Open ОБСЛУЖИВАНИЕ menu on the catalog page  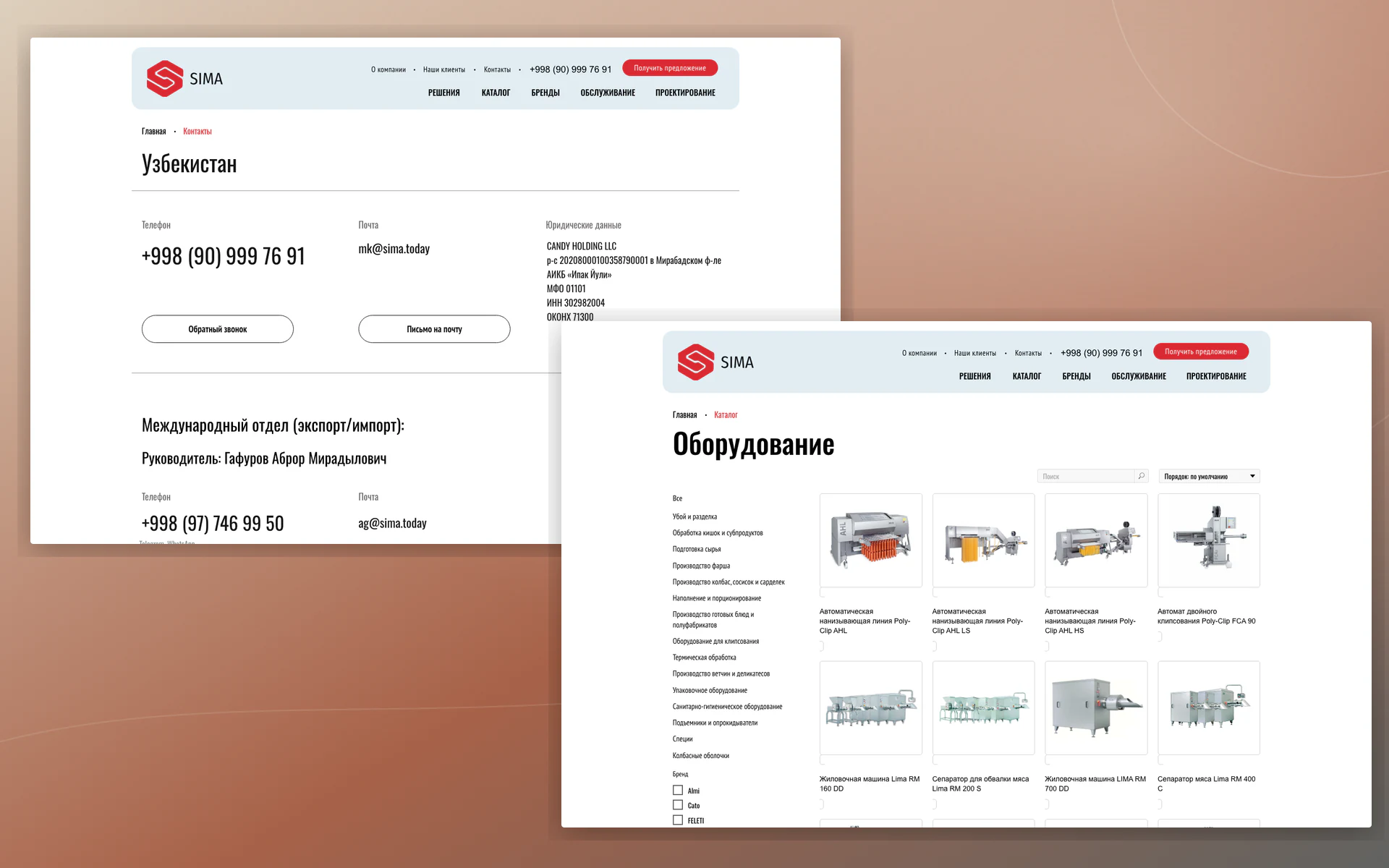[1139, 376]
